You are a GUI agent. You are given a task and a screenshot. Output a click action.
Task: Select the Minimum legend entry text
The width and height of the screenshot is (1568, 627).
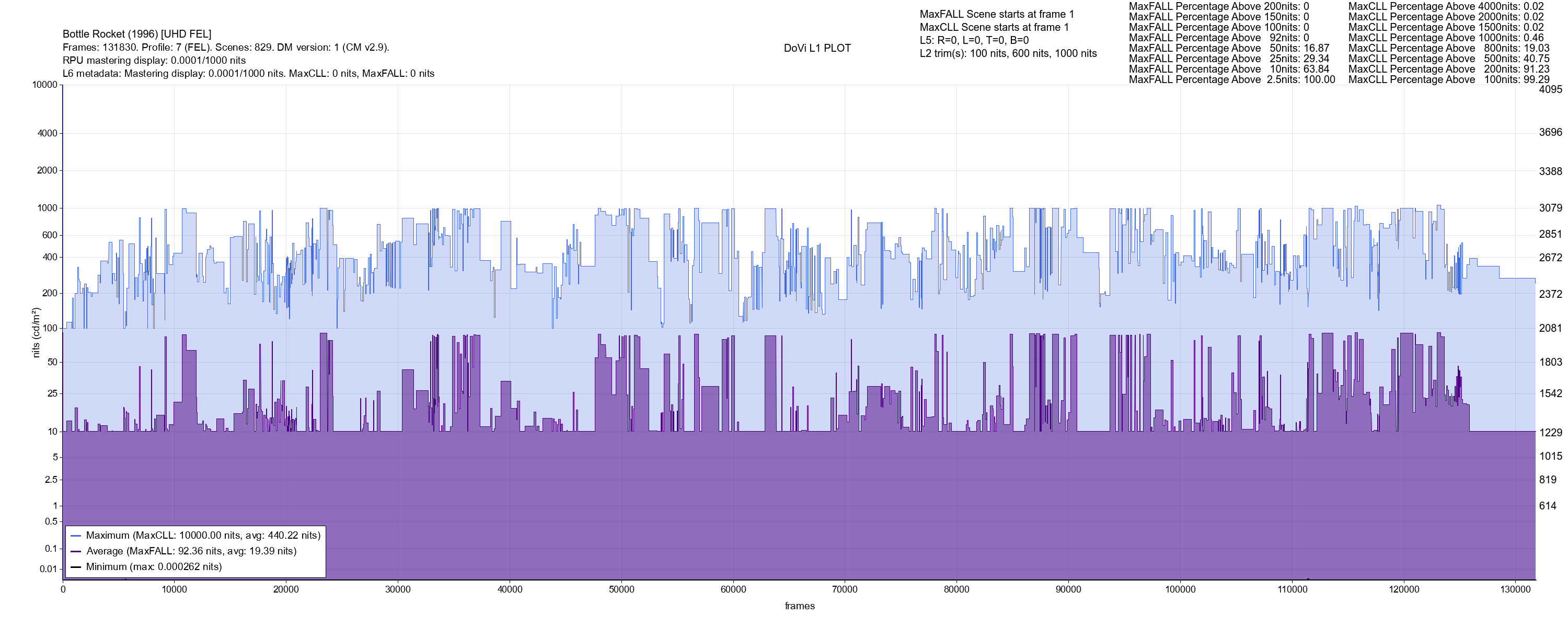click(x=153, y=567)
